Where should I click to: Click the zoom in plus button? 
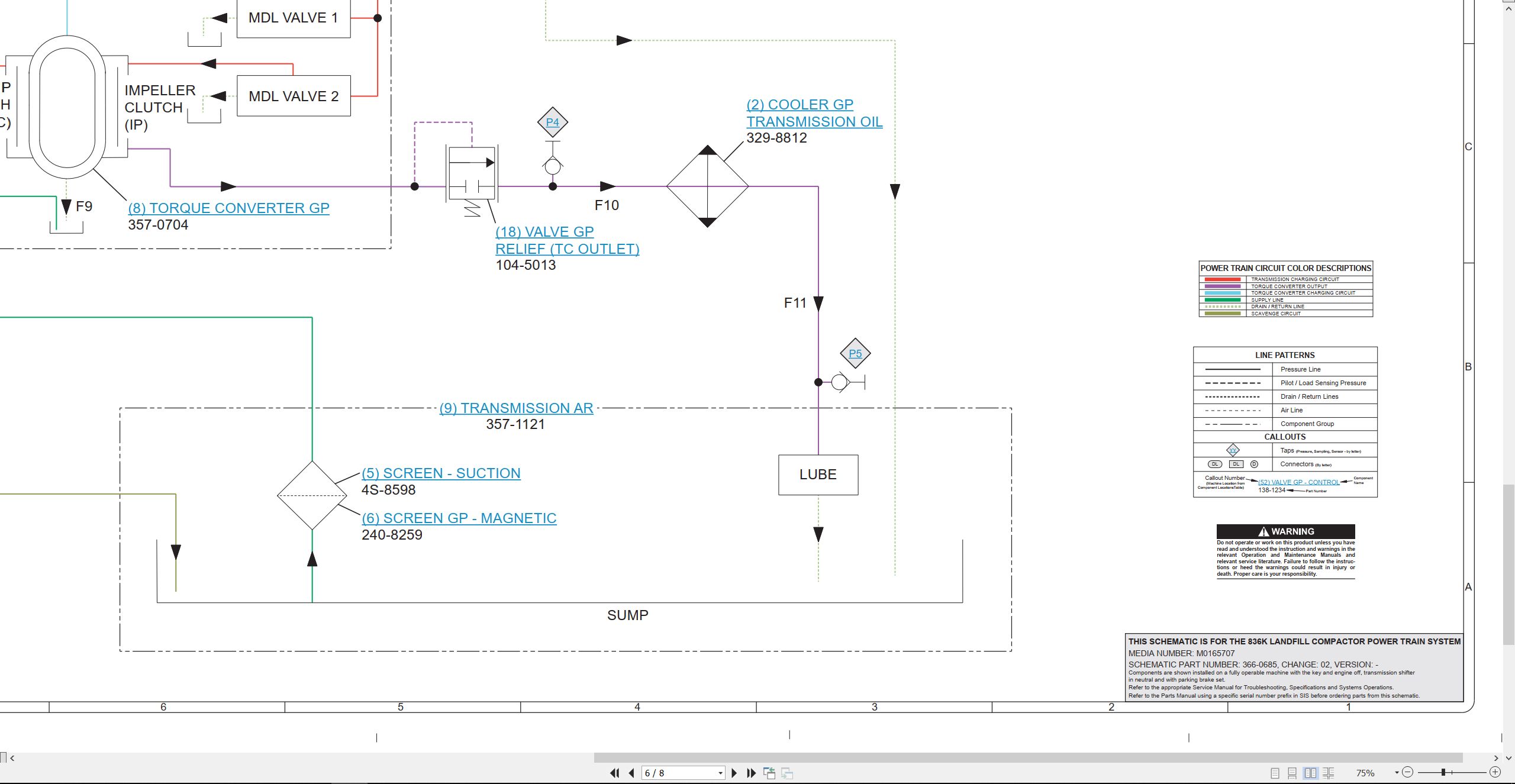pyautogui.click(x=1495, y=772)
